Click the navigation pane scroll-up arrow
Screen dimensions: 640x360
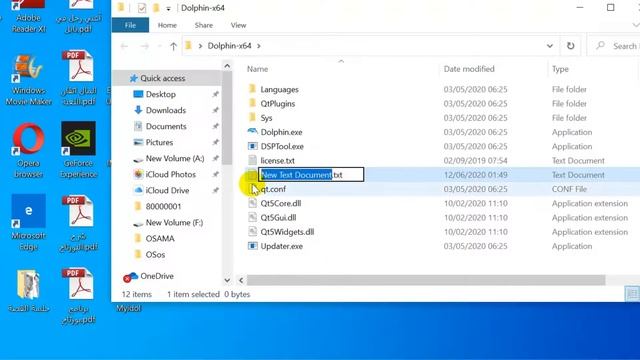point(227,66)
